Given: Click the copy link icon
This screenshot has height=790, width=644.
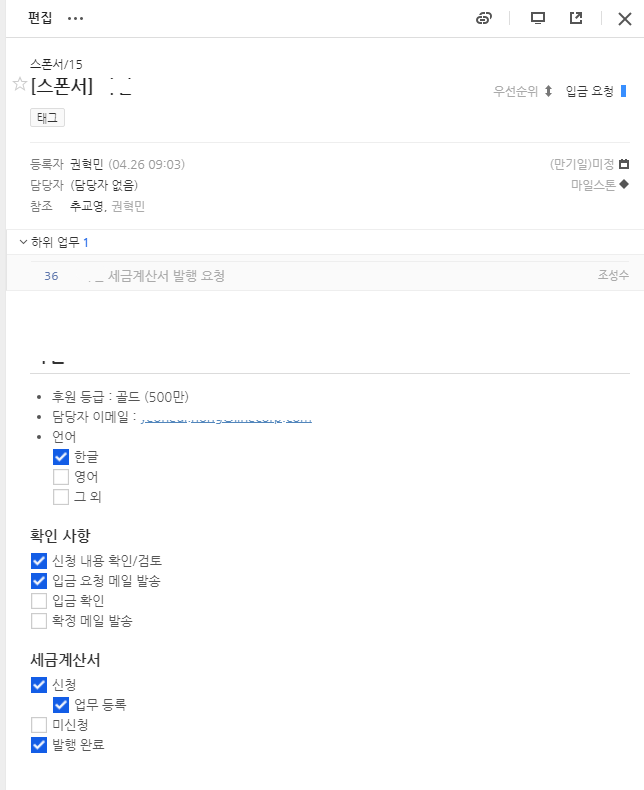Looking at the screenshot, I should pyautogui.click(x=484, y=18).
